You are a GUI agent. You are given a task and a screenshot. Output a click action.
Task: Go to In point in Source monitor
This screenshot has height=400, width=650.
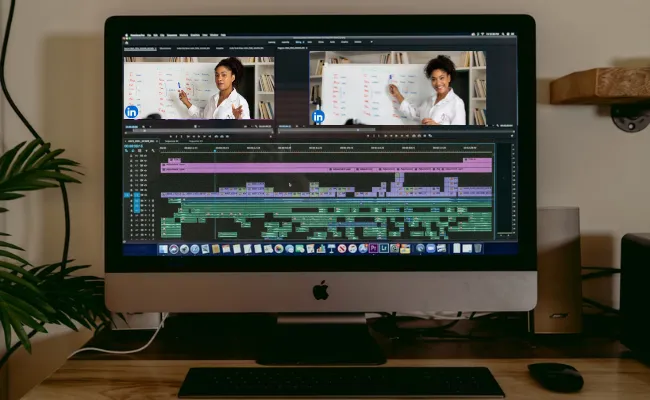(x=189, y=136)
